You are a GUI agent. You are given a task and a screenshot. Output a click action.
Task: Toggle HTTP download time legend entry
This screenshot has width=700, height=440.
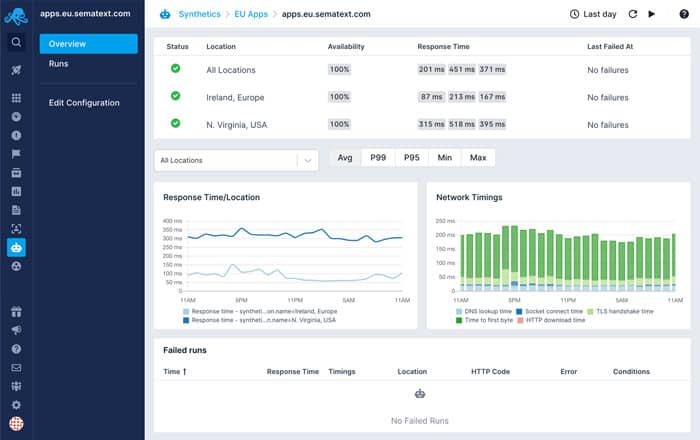pyautogui.click(x=551, y=320)
